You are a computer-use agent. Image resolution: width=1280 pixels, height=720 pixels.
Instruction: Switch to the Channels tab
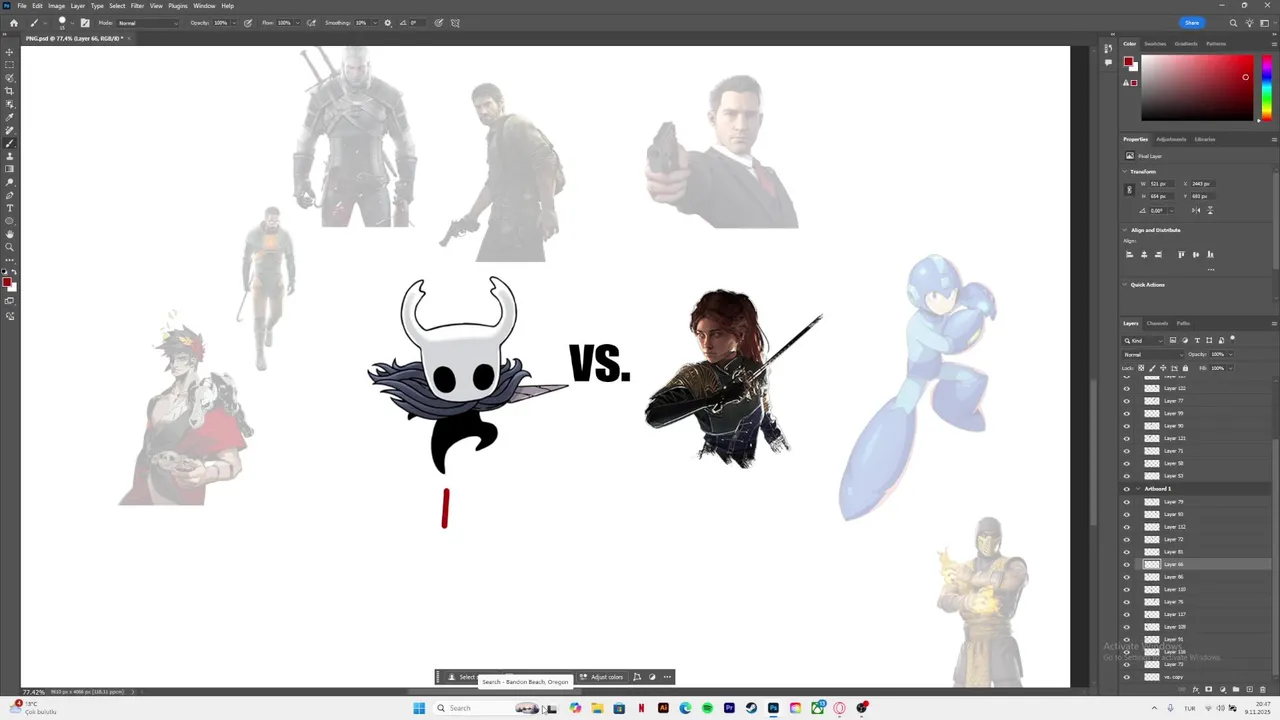1157,323
